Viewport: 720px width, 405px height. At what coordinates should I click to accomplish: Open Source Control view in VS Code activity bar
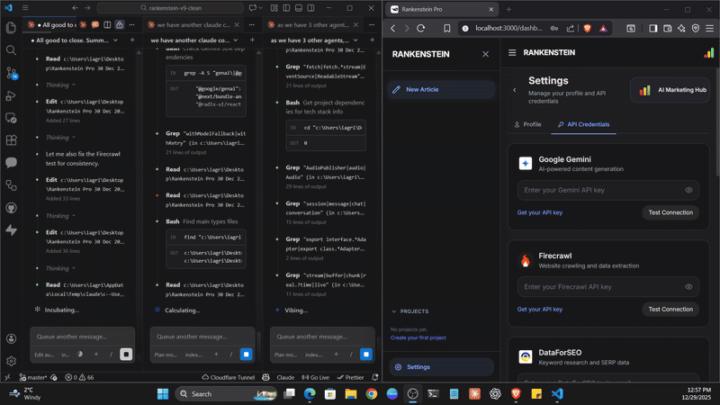11,73
